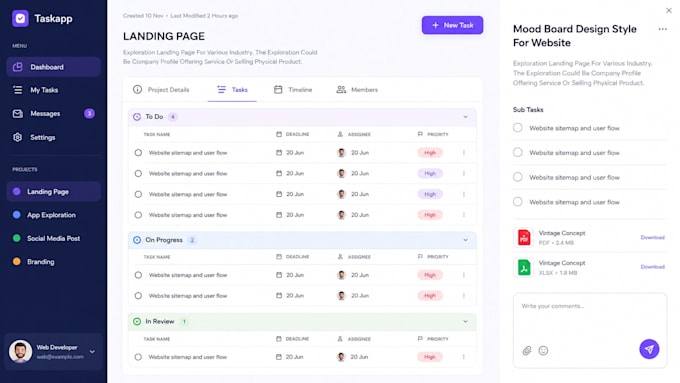Click the red PDF file icon
The height and width of the screenshot is (383, 680).
click(524, 237)
